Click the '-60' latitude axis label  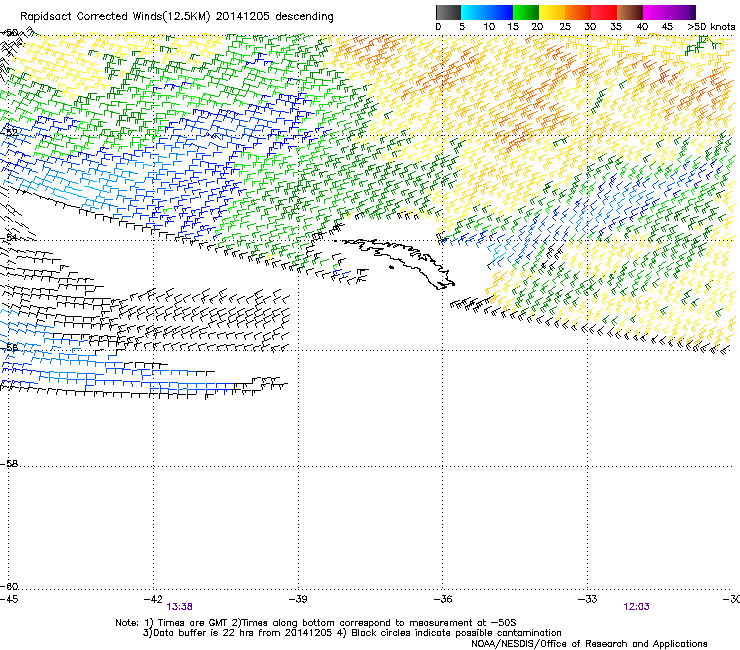(9, 587)
